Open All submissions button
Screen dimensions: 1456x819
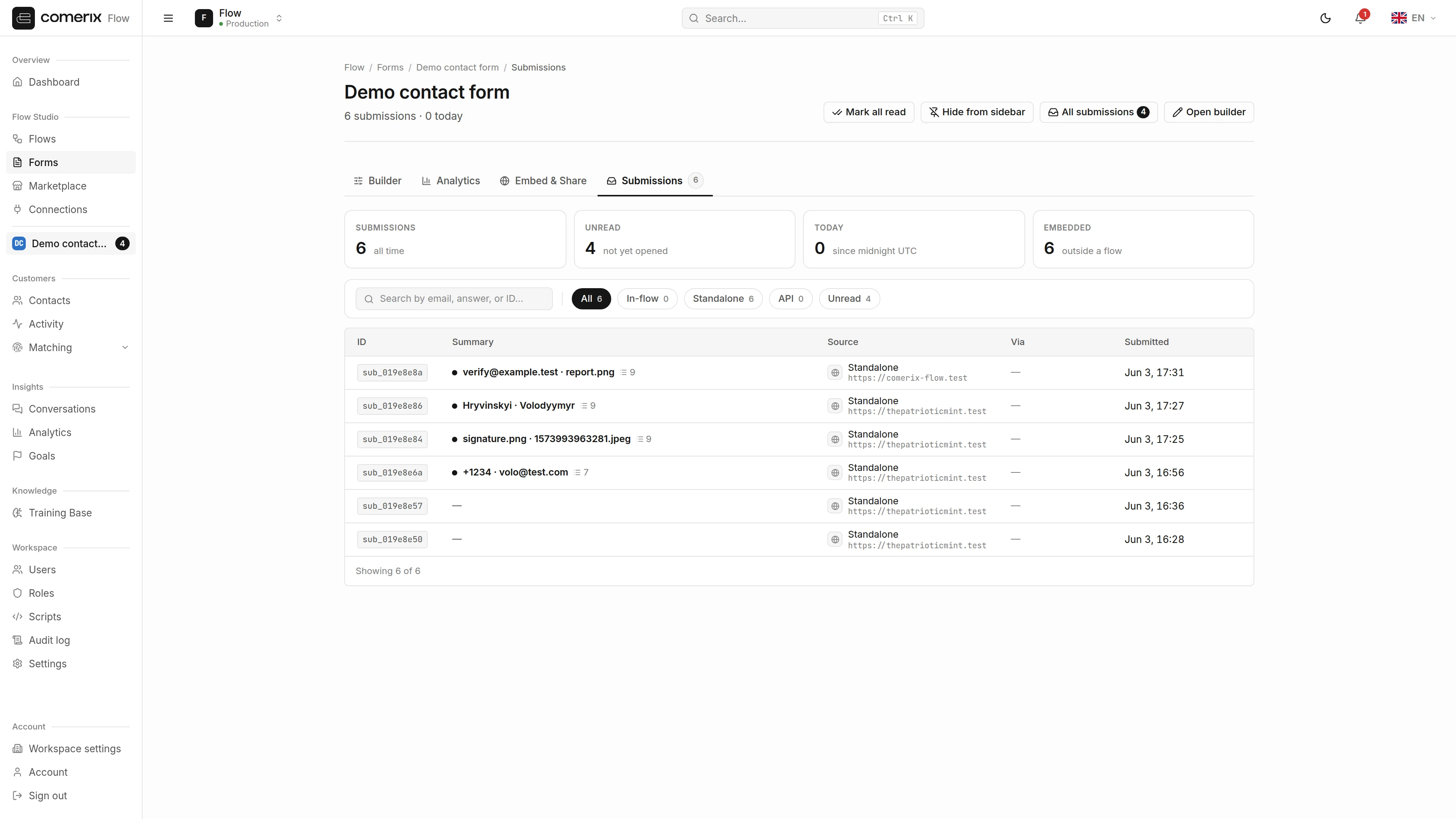pos(1098,113)
